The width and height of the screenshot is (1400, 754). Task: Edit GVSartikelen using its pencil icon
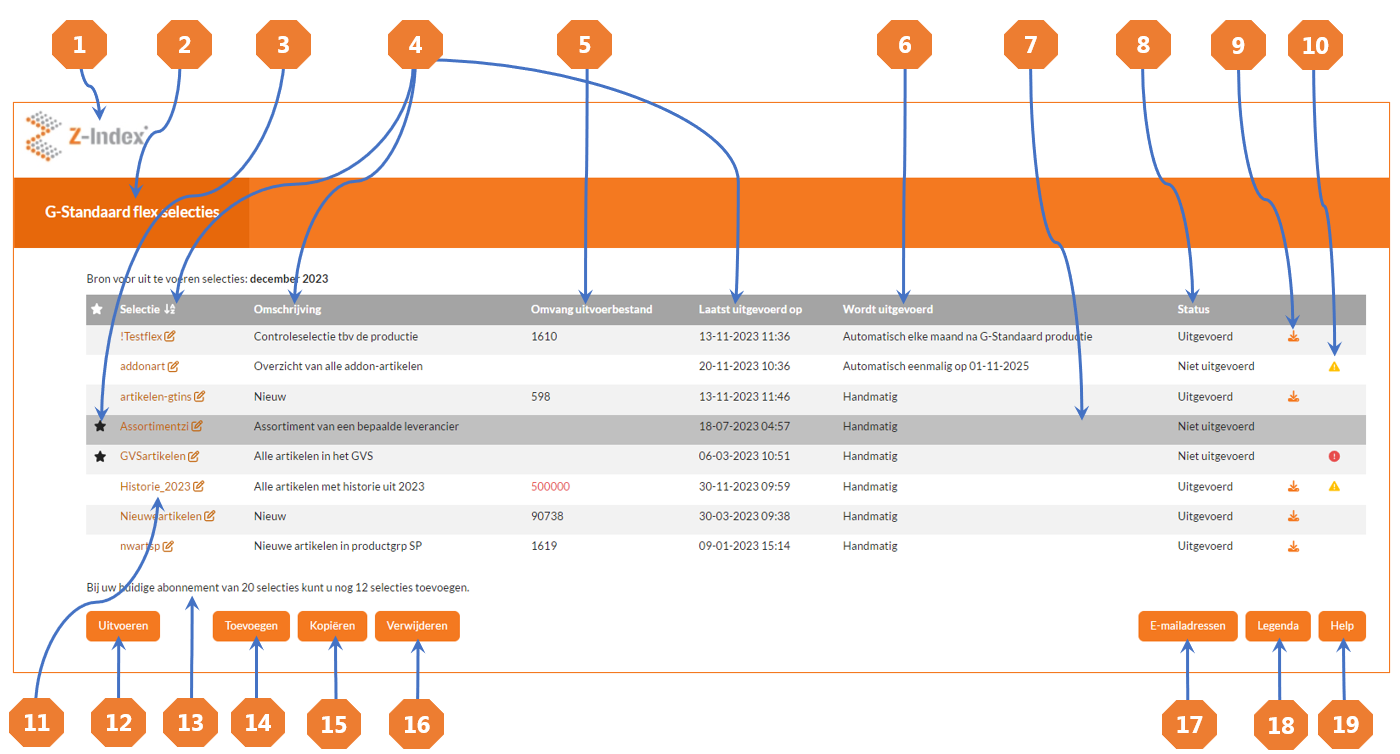click(x=193, y=457)
